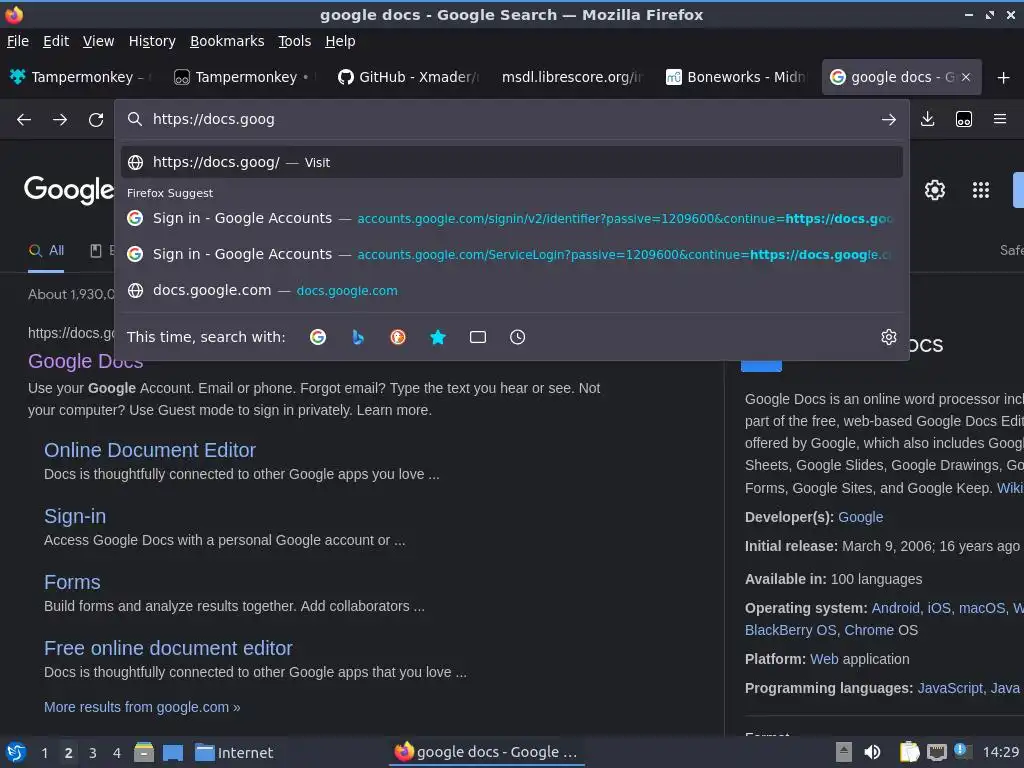Search this time in History
The width and height of the screenshot is (1024, 768).
517,337
